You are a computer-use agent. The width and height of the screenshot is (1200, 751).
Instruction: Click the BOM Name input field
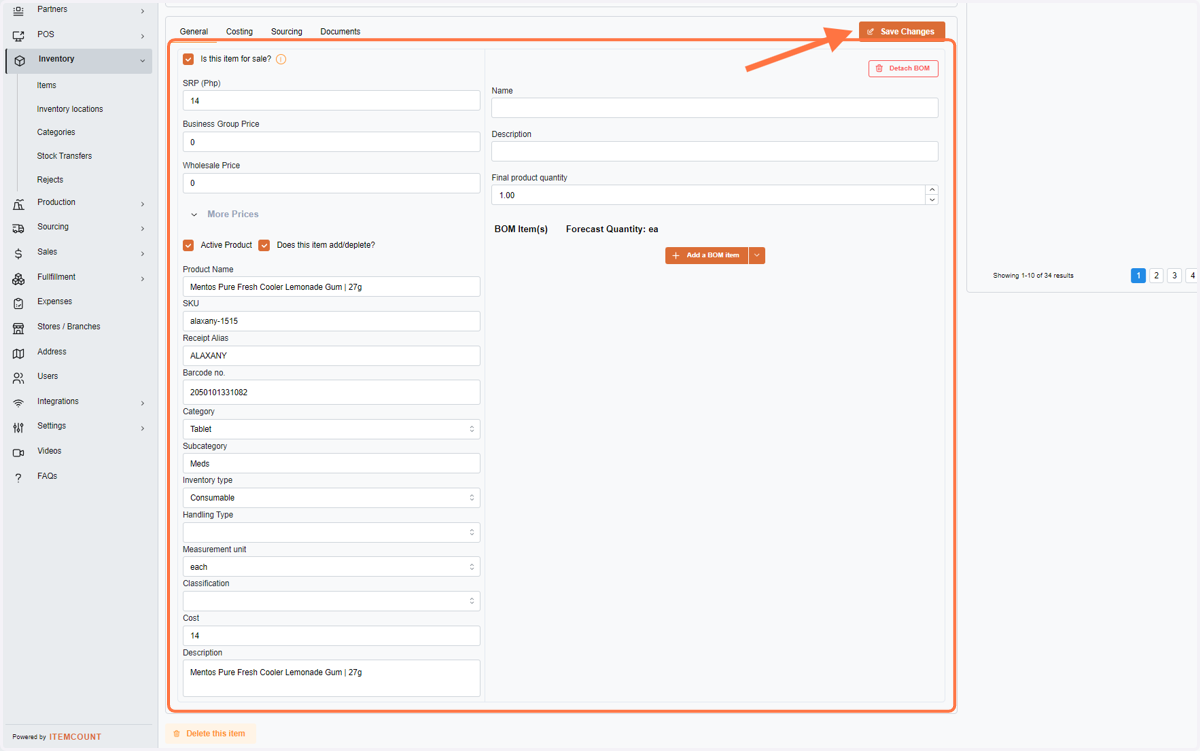pyautogui.click(x=714, y=108)
